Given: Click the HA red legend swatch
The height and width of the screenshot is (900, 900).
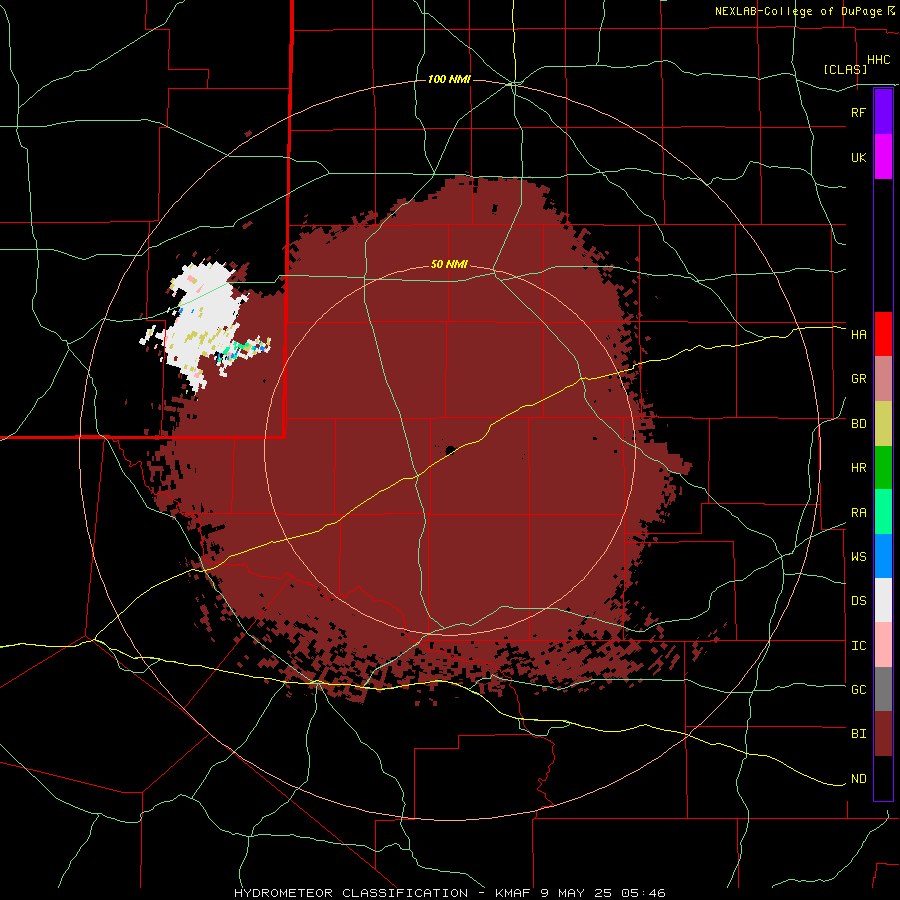Looking at the screenshot, I should coord(883,334).
